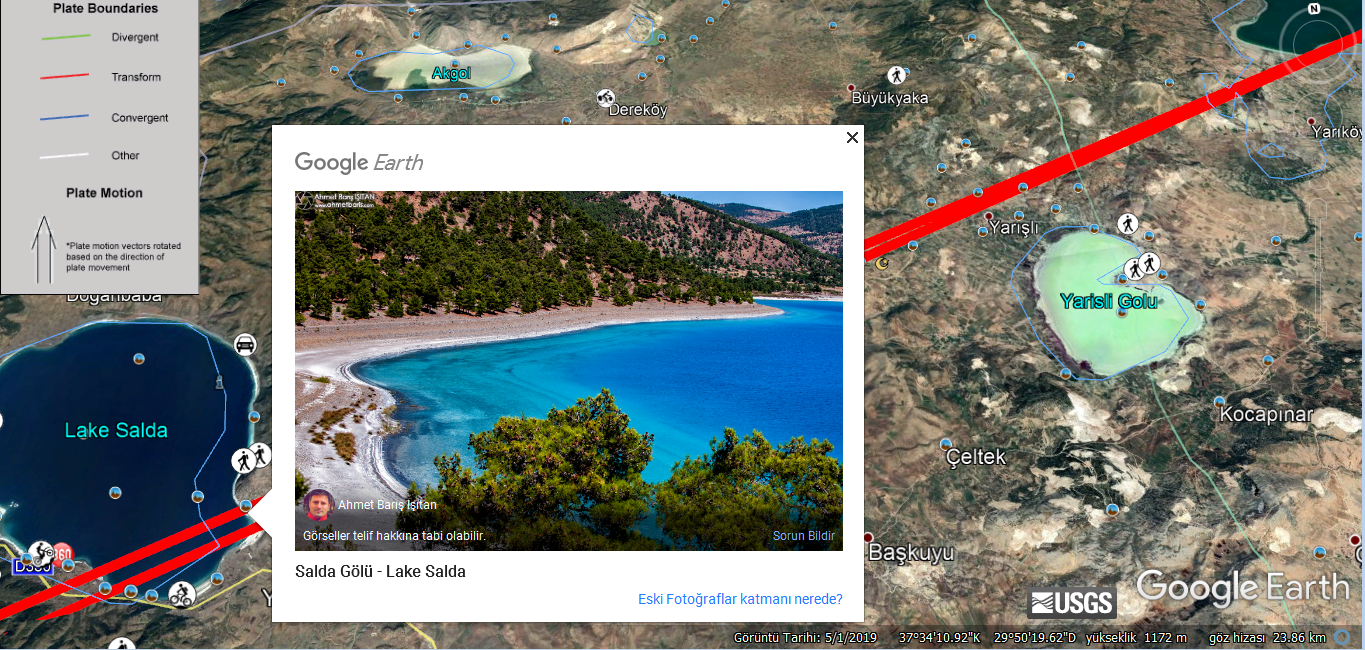The height and width of the screenshot is (650, 1365).
Task: Click the Başkuyu village label
Action: (911, 552)
